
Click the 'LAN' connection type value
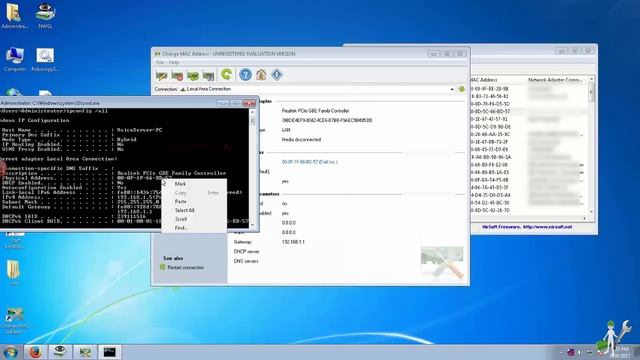(x=286, y=130)
